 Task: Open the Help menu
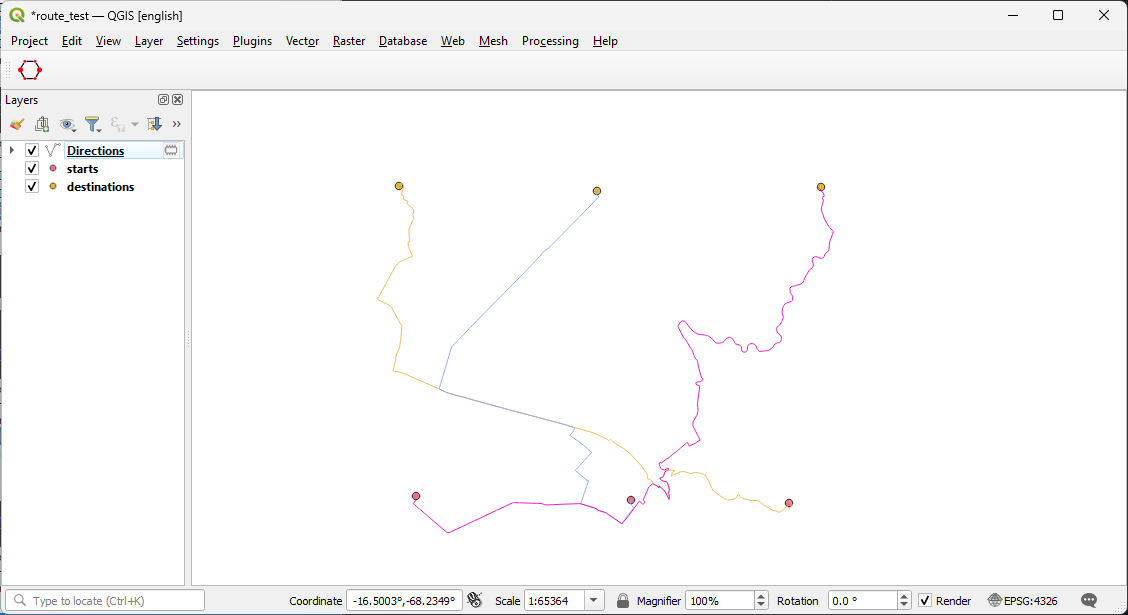[x=605, y=41]
